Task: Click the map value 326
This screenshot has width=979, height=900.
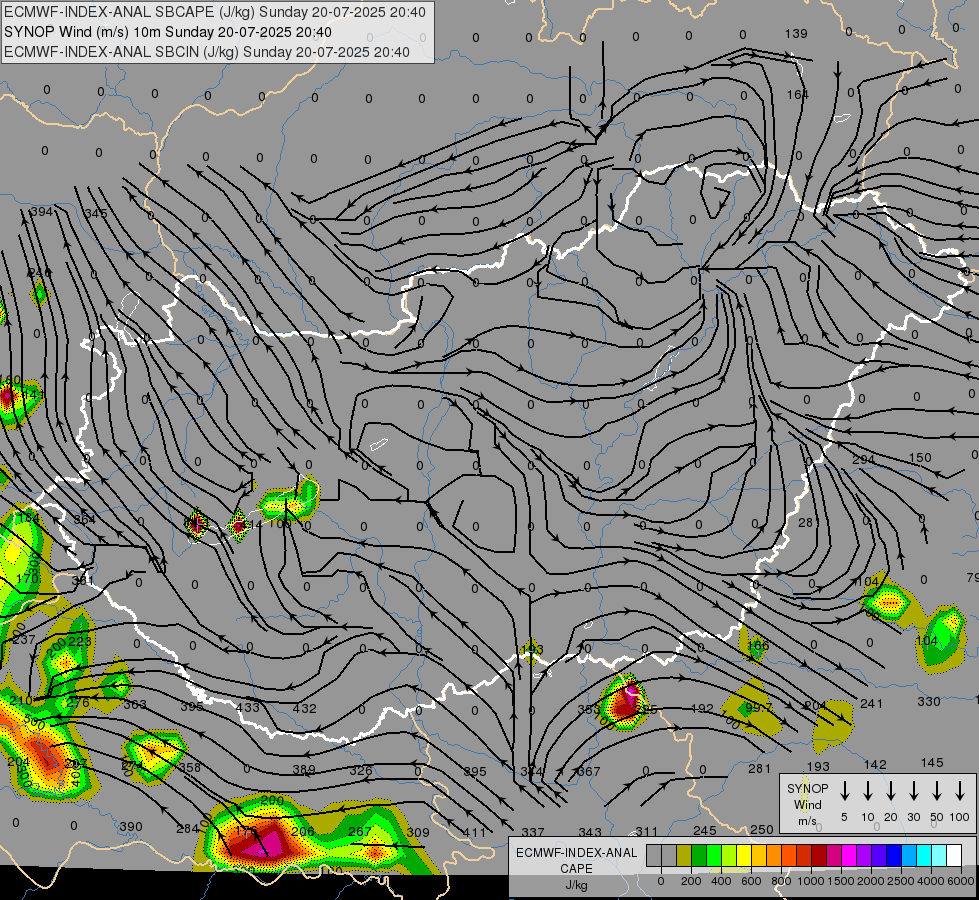Action: (x=361, y=770)
